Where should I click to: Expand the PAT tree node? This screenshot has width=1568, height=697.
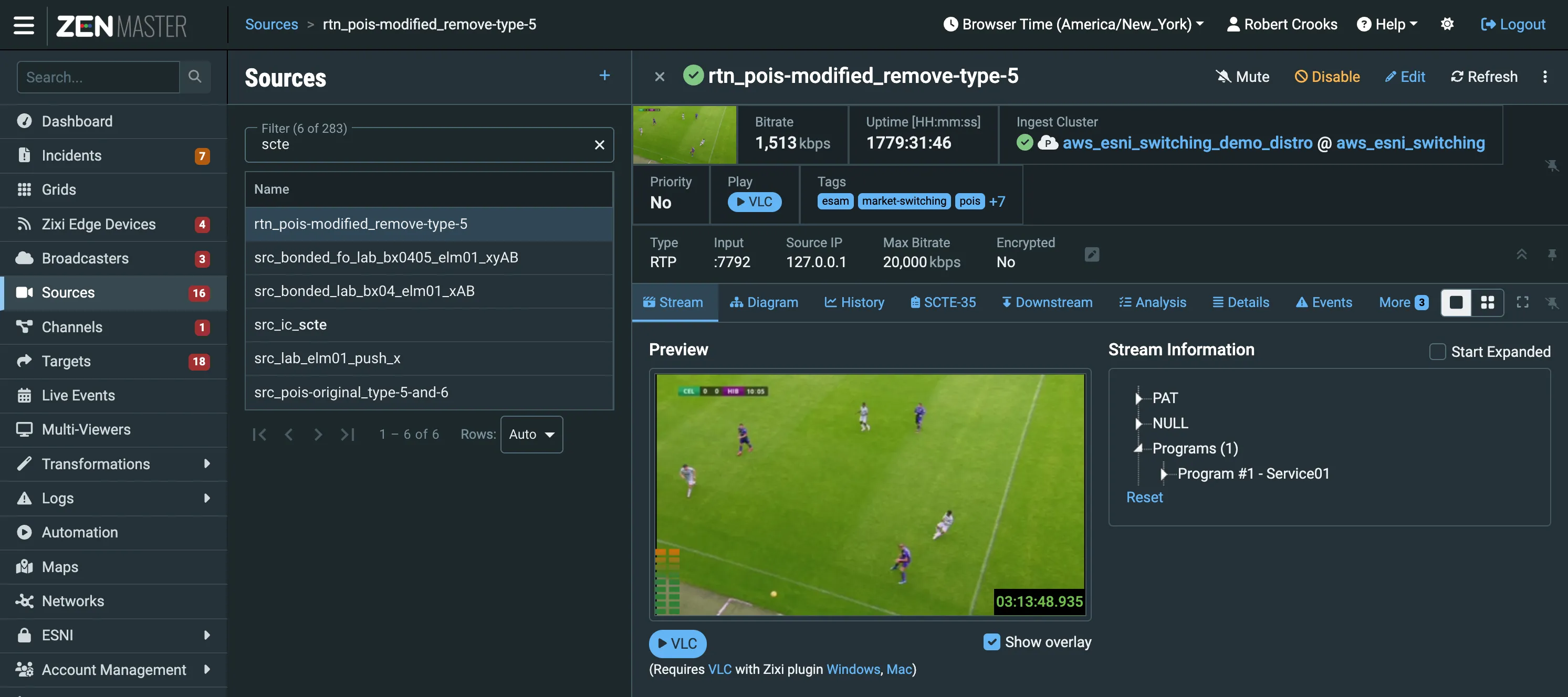click(x=1138, y=398)
